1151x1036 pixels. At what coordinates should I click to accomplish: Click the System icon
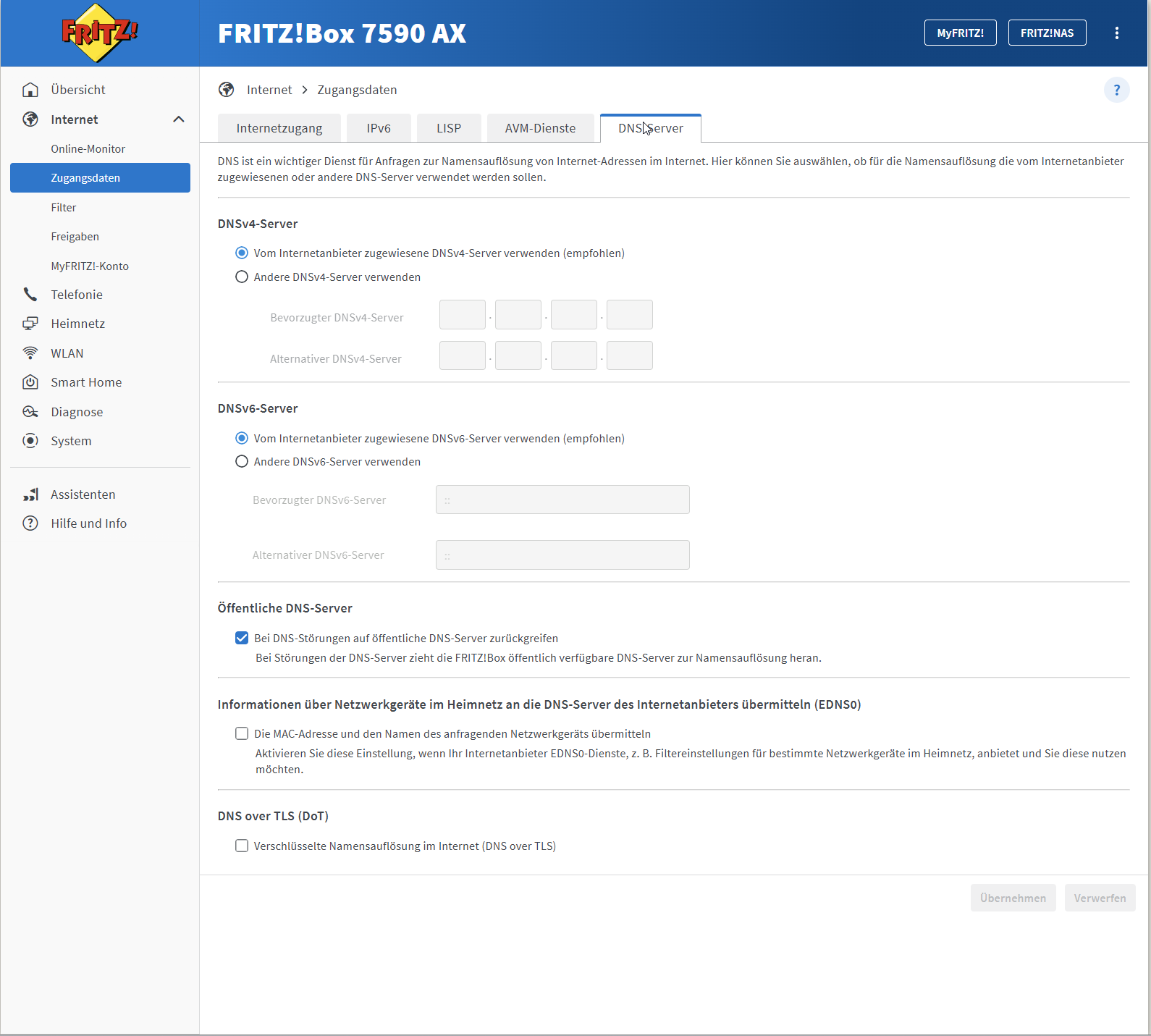(30, 441)
